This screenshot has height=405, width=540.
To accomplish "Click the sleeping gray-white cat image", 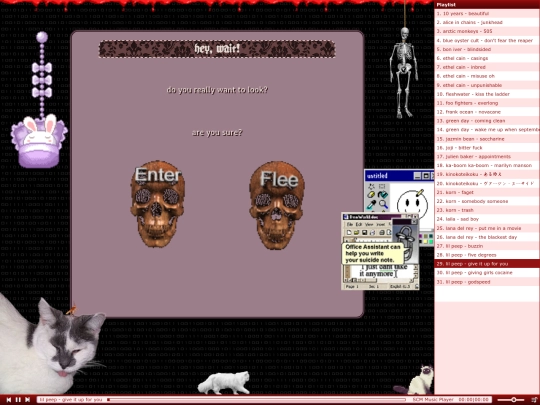I will pyautogui.click(x=50, y=346).
